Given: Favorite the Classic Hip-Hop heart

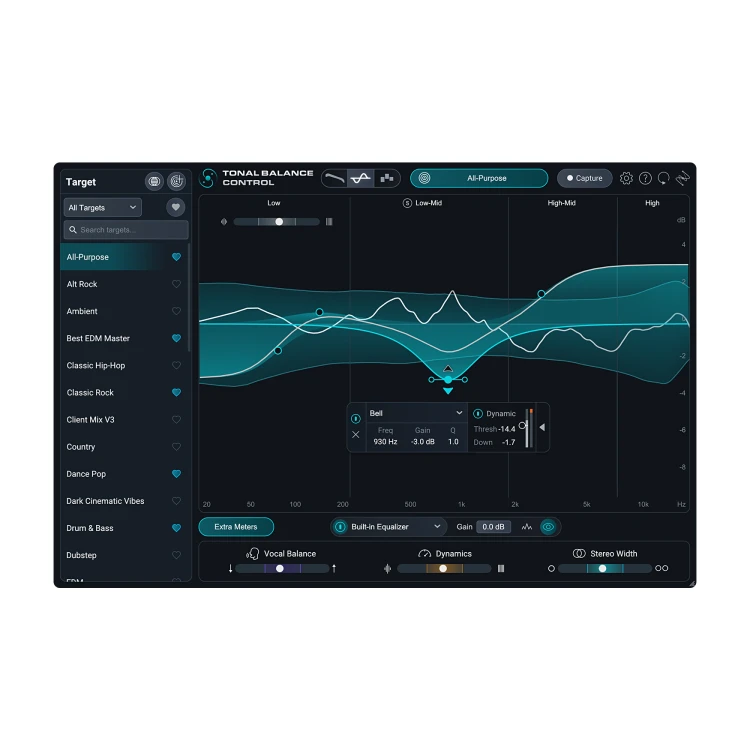Looking at the screenshot, I should tap(176, 365).
